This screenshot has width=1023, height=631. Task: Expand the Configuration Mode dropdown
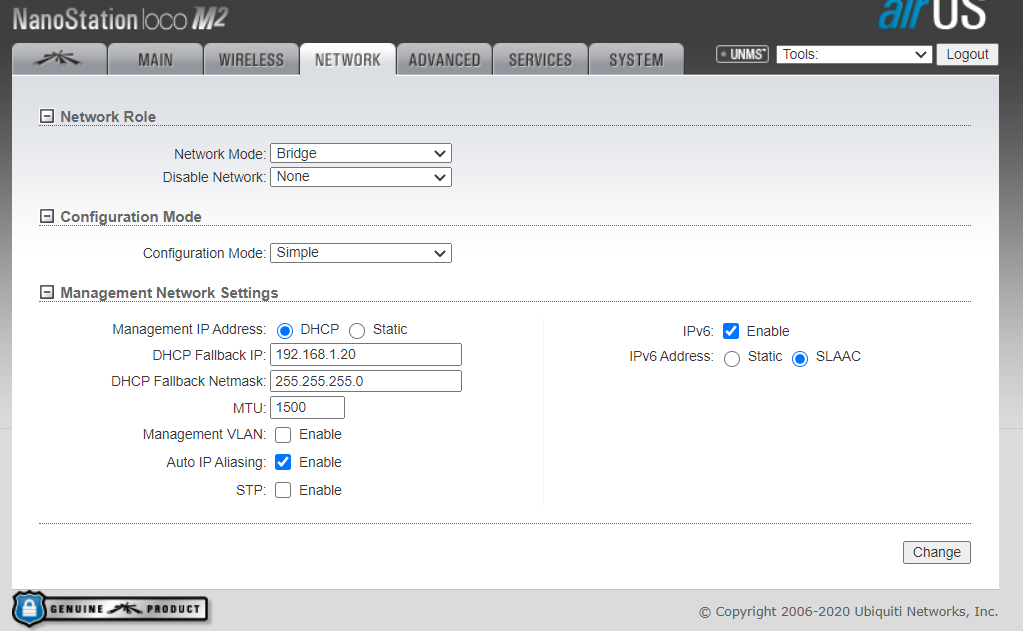click(360, 253)
